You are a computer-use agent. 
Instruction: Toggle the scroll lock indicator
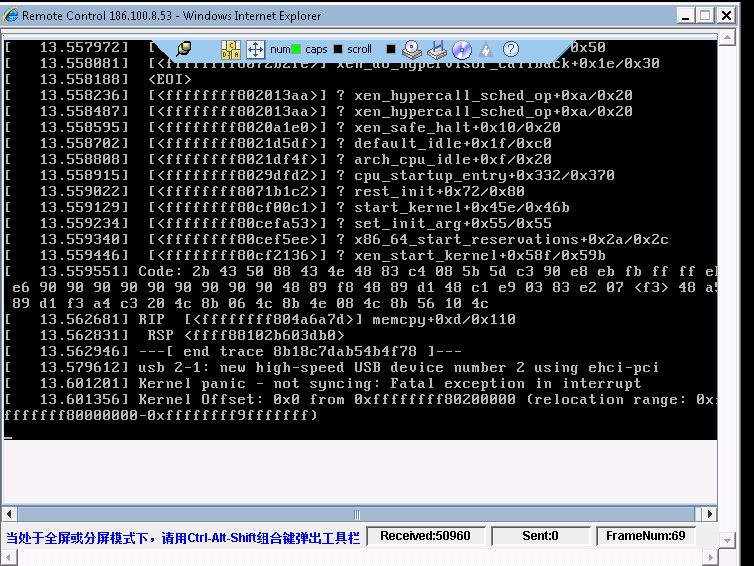click(x=358, y=49)
